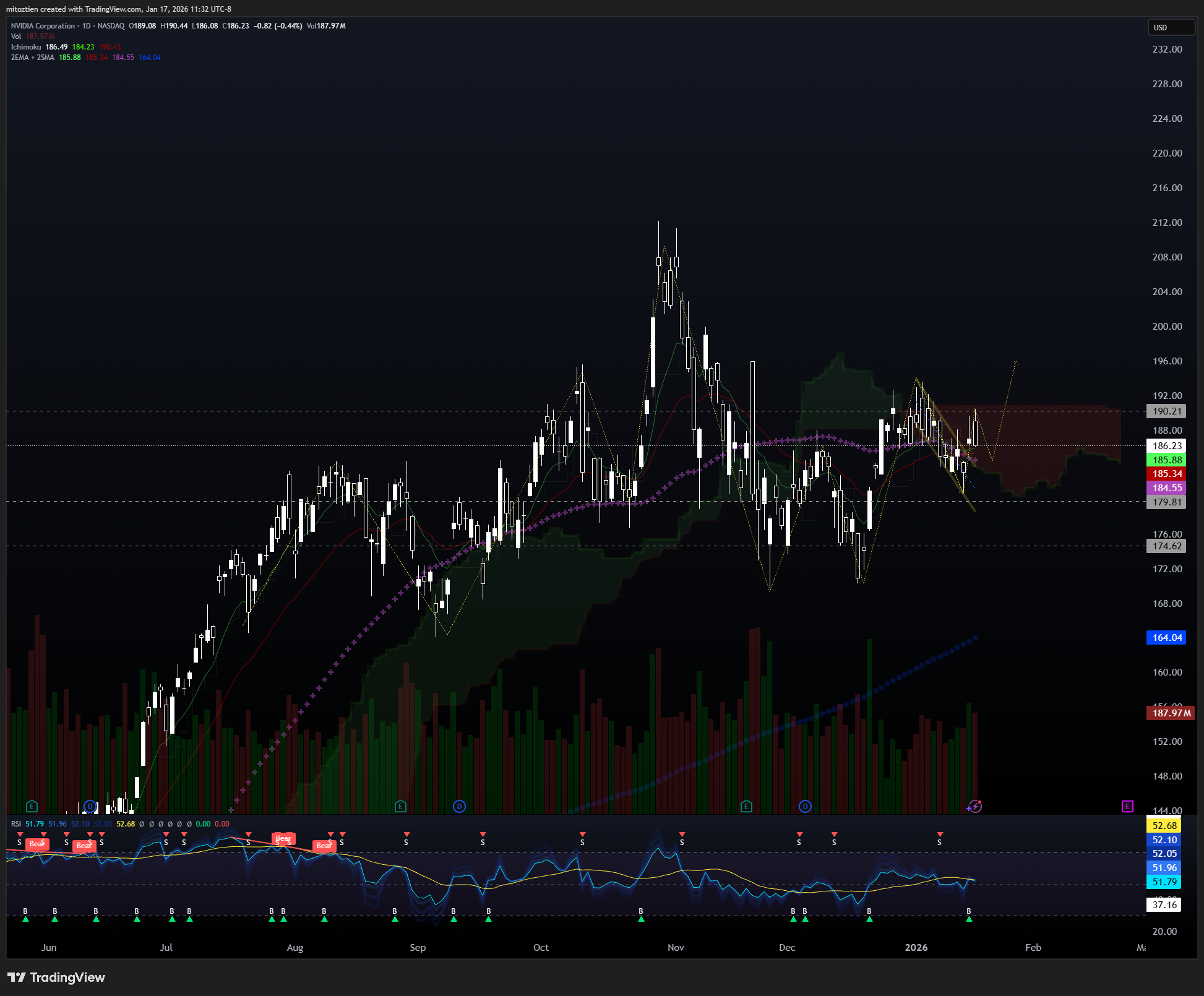This screenshot has width=1204, height=996.
Task: Click the 51.79 RSI value label on axis
Action: pos(1164,882)
